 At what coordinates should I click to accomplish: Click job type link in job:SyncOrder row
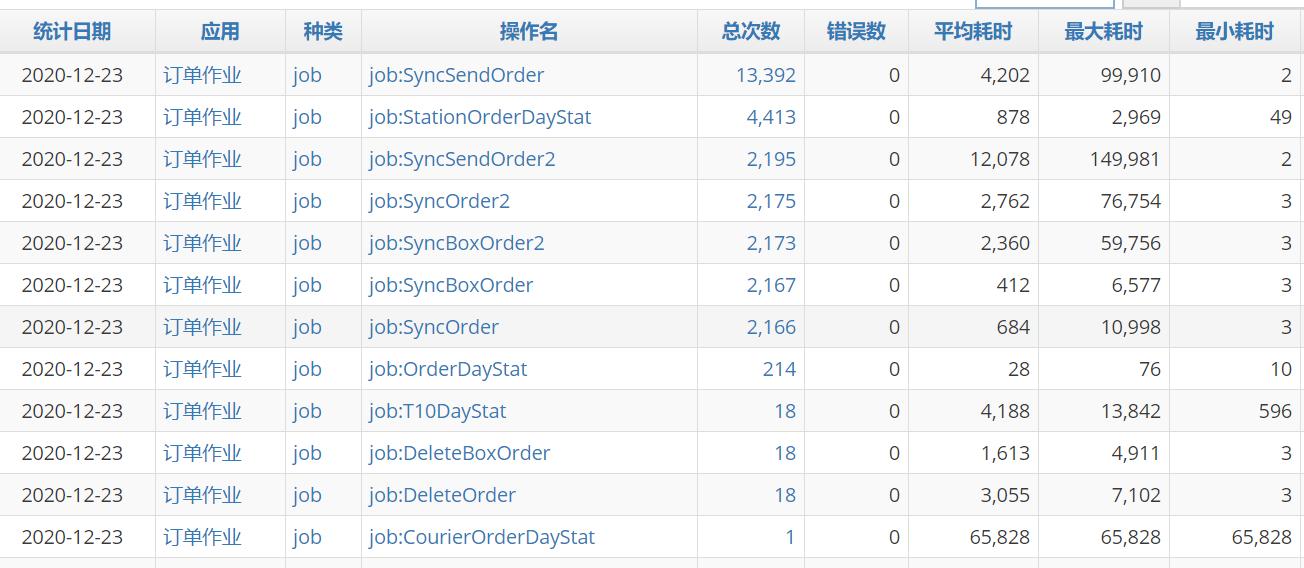pos(307,327)
